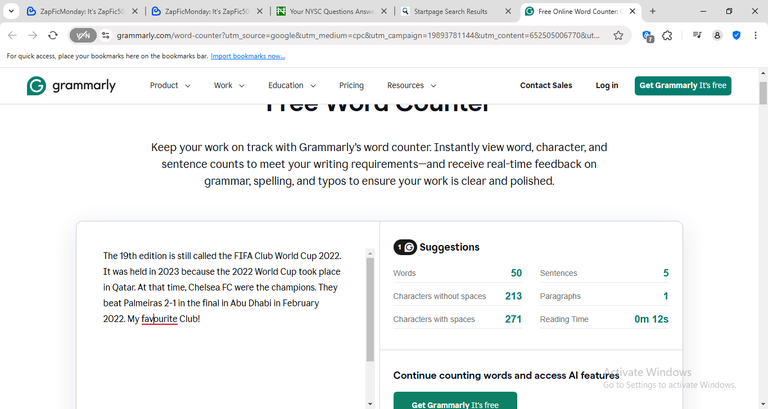Reload the current page

click(x=53, y=35)
